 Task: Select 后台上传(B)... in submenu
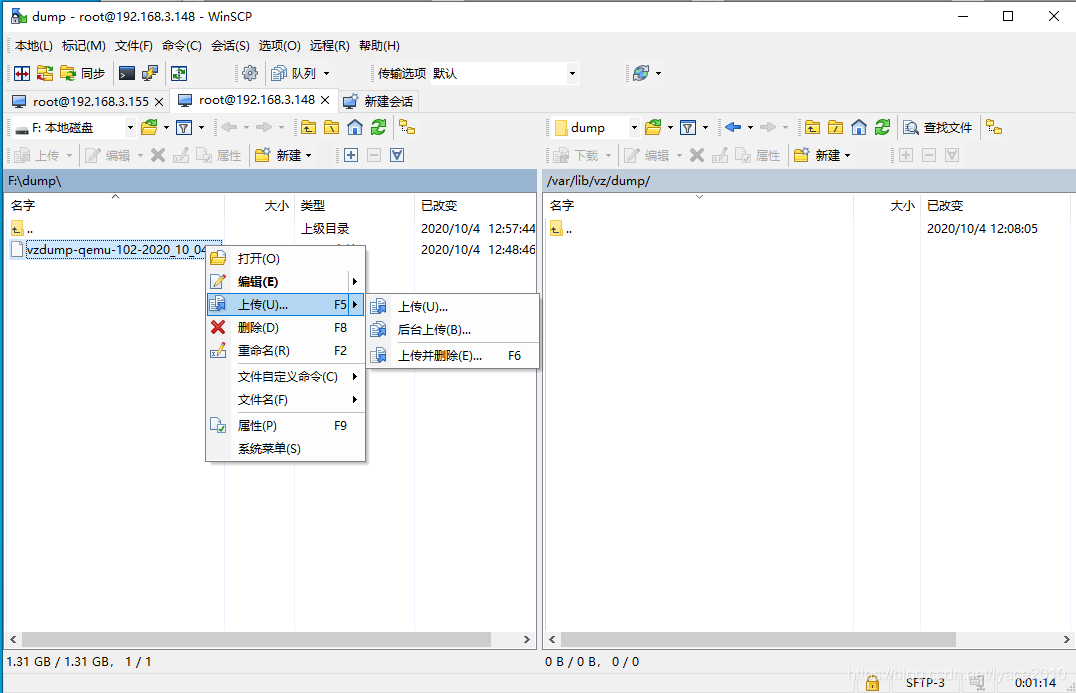click(453, 330)
